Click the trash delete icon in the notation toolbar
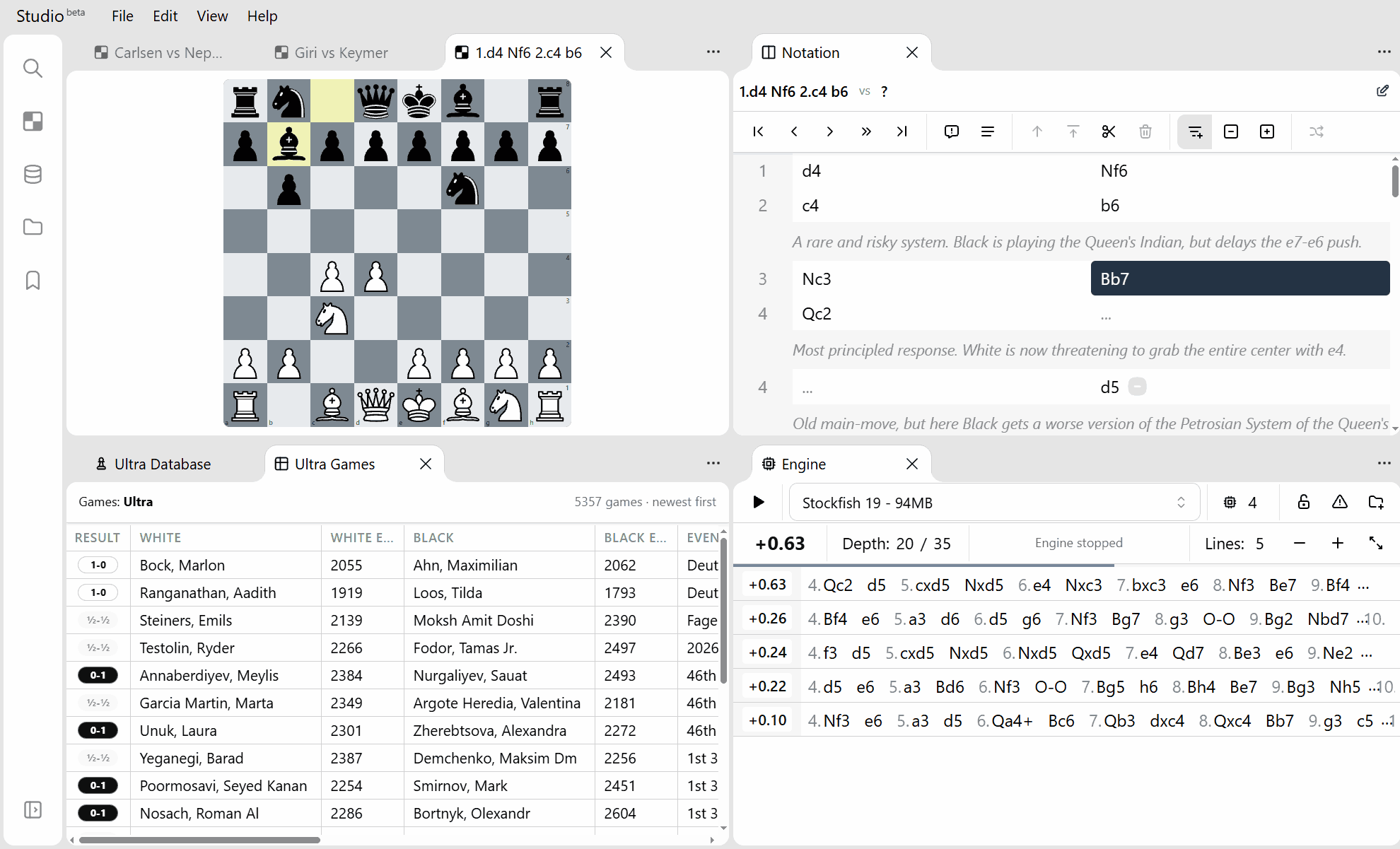This screenshot has width=1400, height=849. click(x=1145, y=131)
